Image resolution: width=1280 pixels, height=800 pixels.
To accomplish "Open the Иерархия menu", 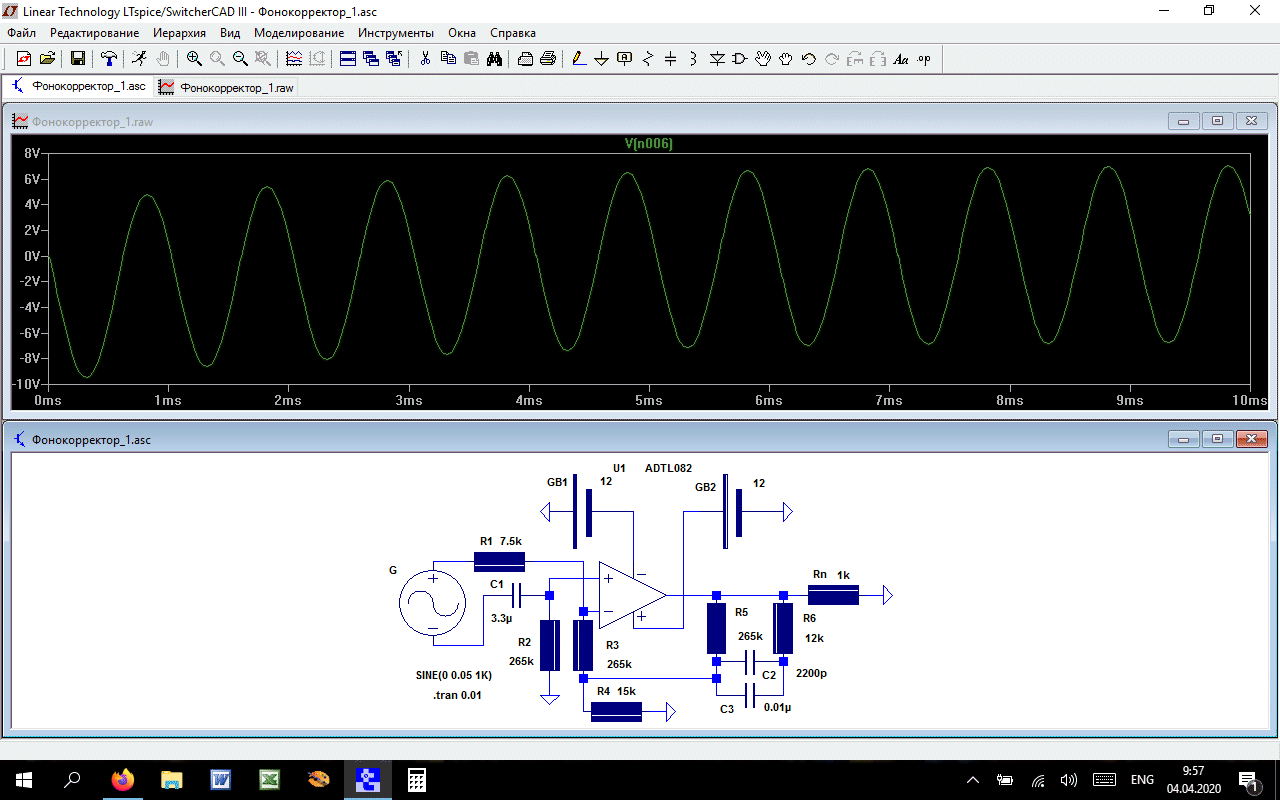I will click(179, 33).
